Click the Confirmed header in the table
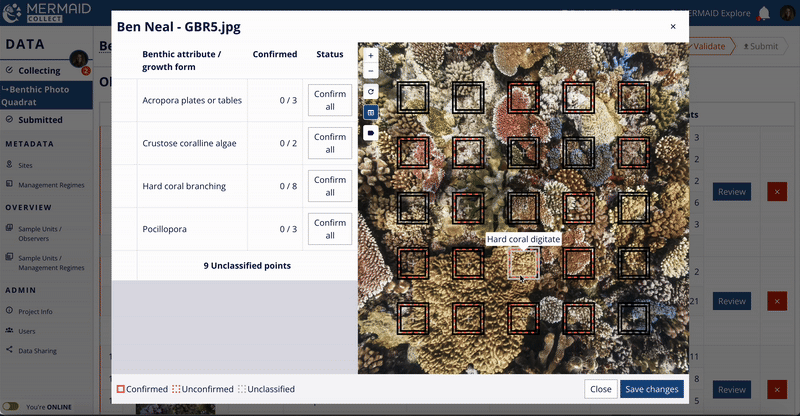 click(x=274, y=54)
